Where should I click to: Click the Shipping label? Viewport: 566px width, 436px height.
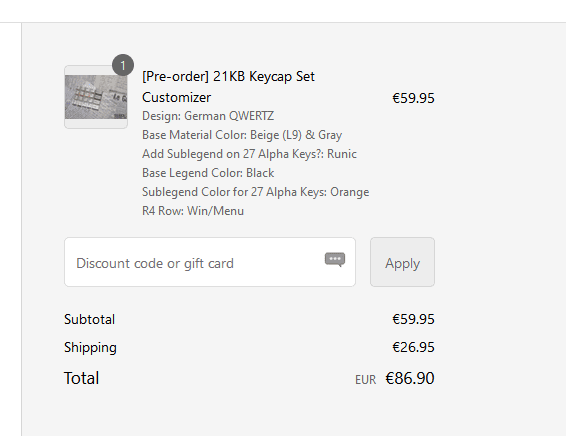[x=90, y=348]
